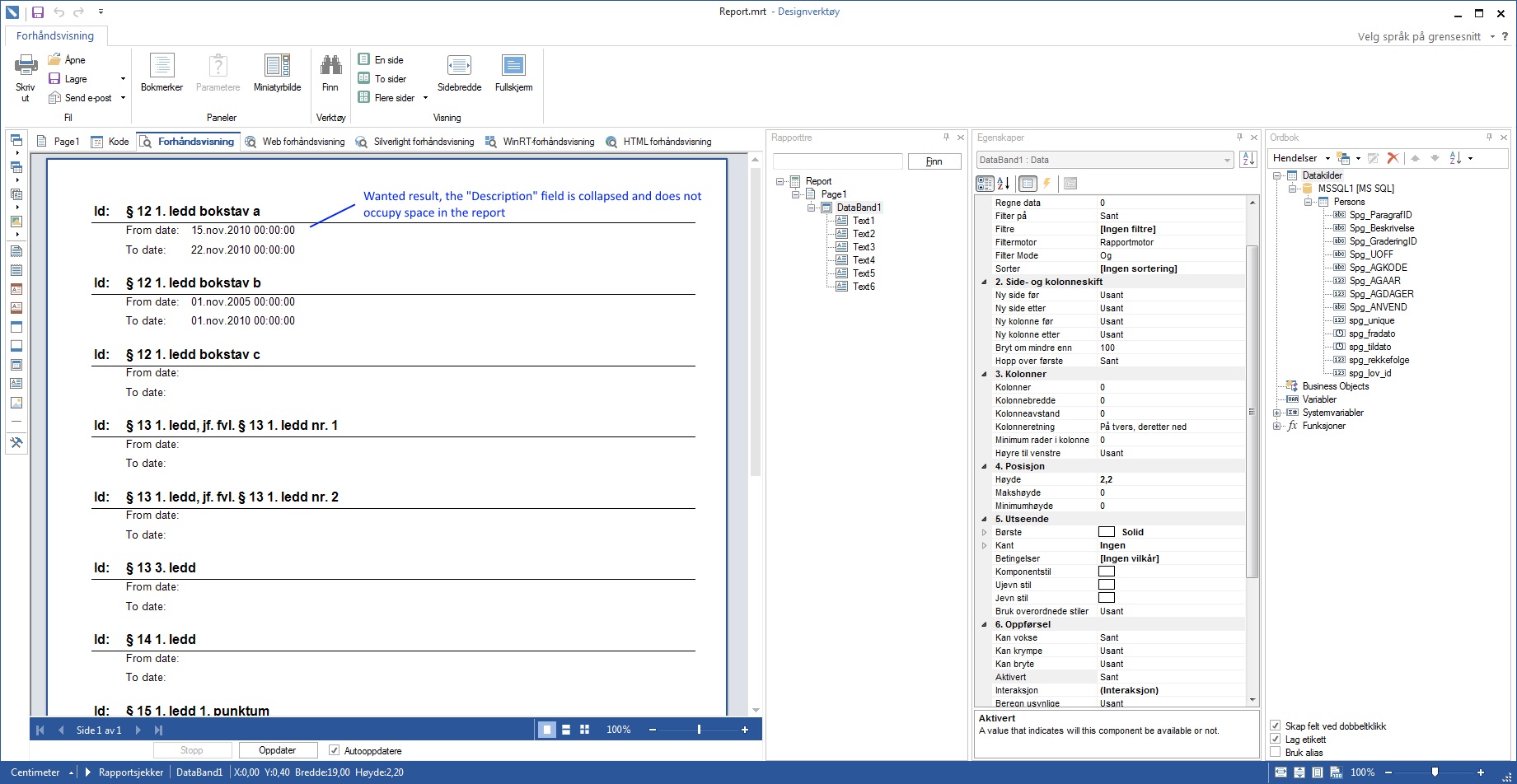
Task: Click the Rapporttre search input field
Action: pos(838,161)
